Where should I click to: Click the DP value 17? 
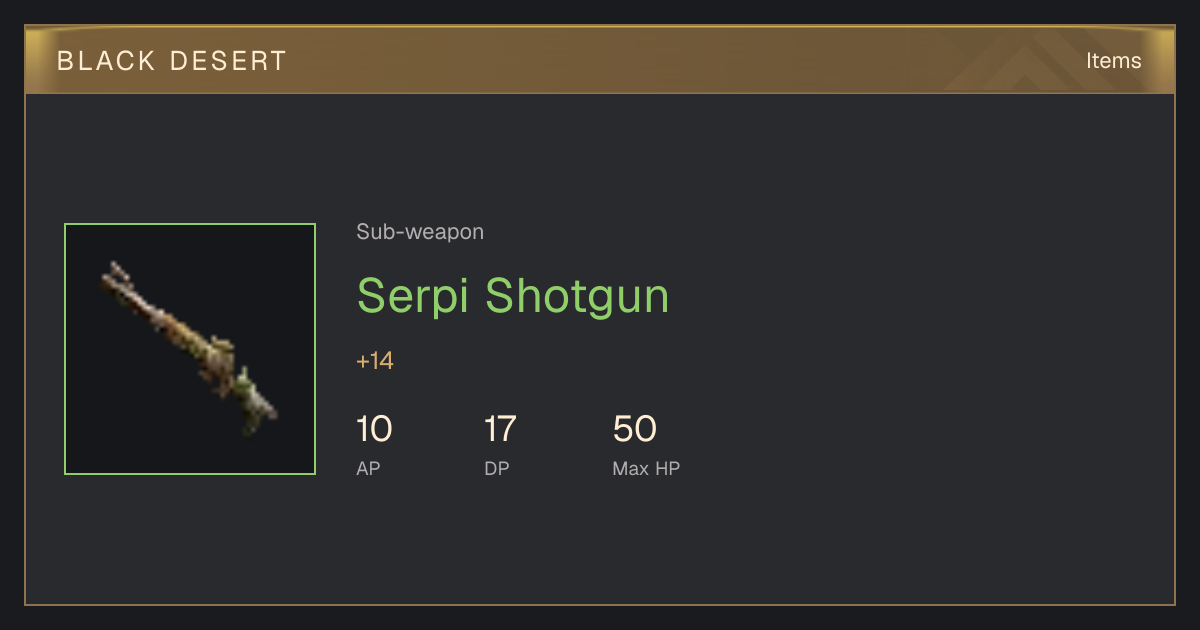tap(500, 429)
